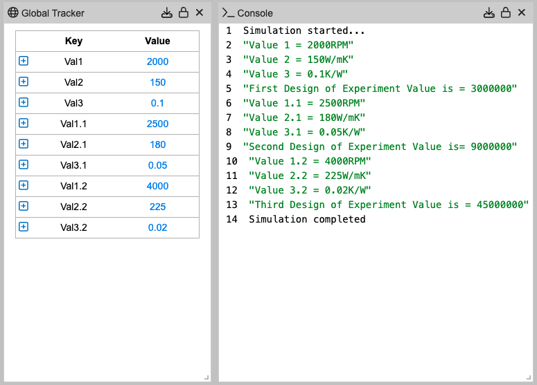The height and width of the screenshot is (385, 537).
Task: Click console line "Value 3.1 = 0.05K/W"
Action: pos(304,132)
